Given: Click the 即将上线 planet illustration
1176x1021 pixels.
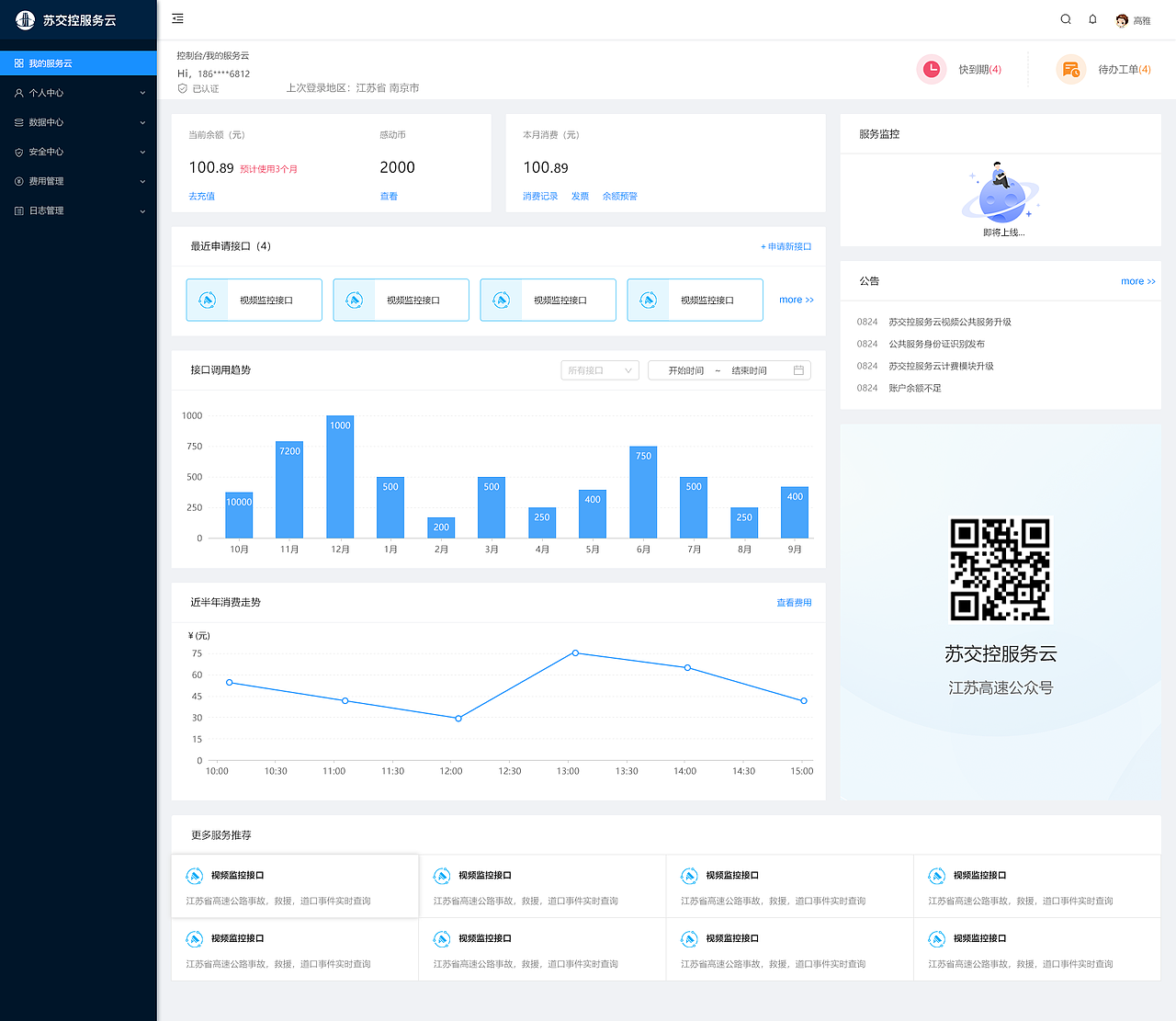Looking at the screenshot, I should 1001,193.
